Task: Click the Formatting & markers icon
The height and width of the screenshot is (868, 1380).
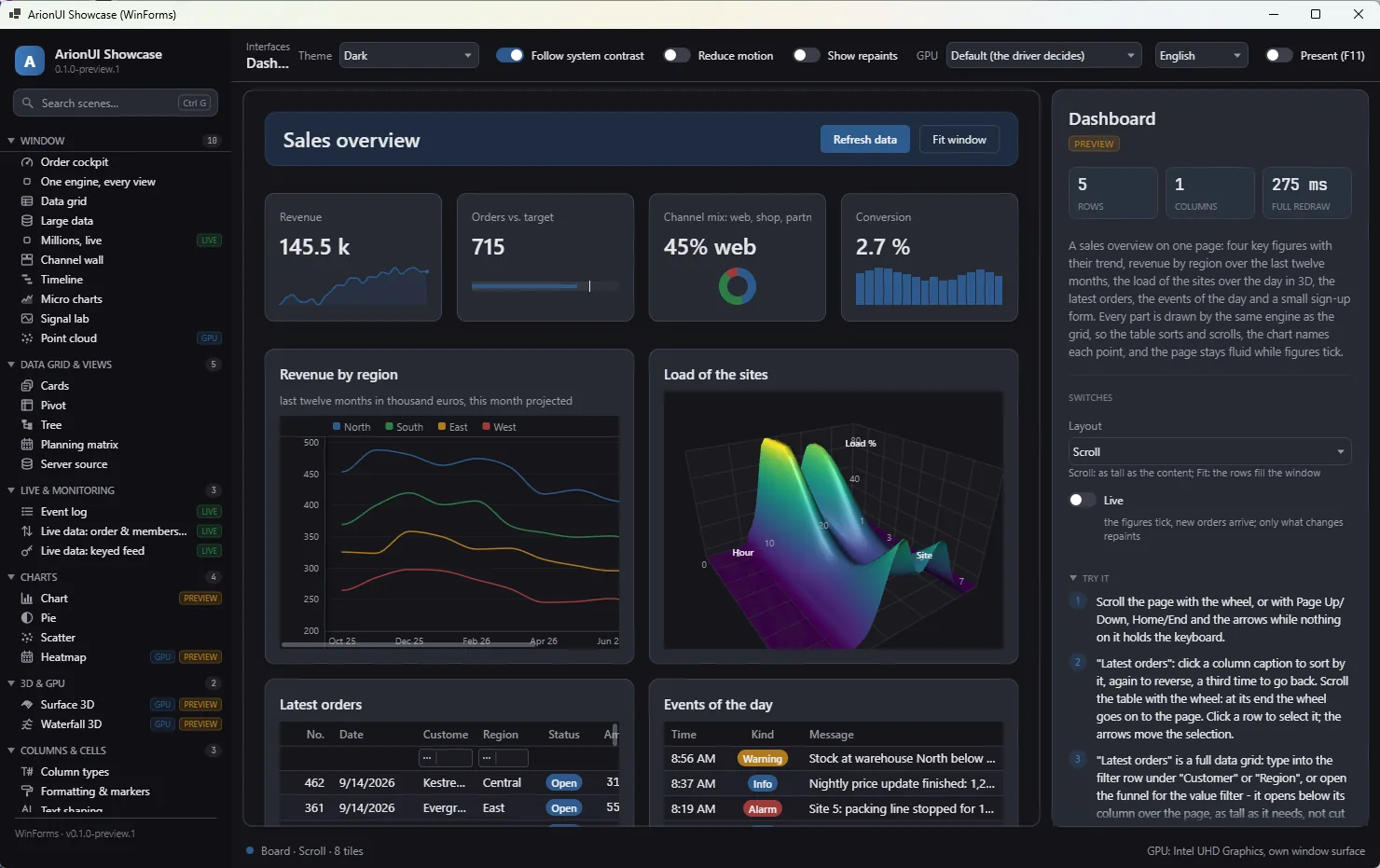Action: point(27,792)
